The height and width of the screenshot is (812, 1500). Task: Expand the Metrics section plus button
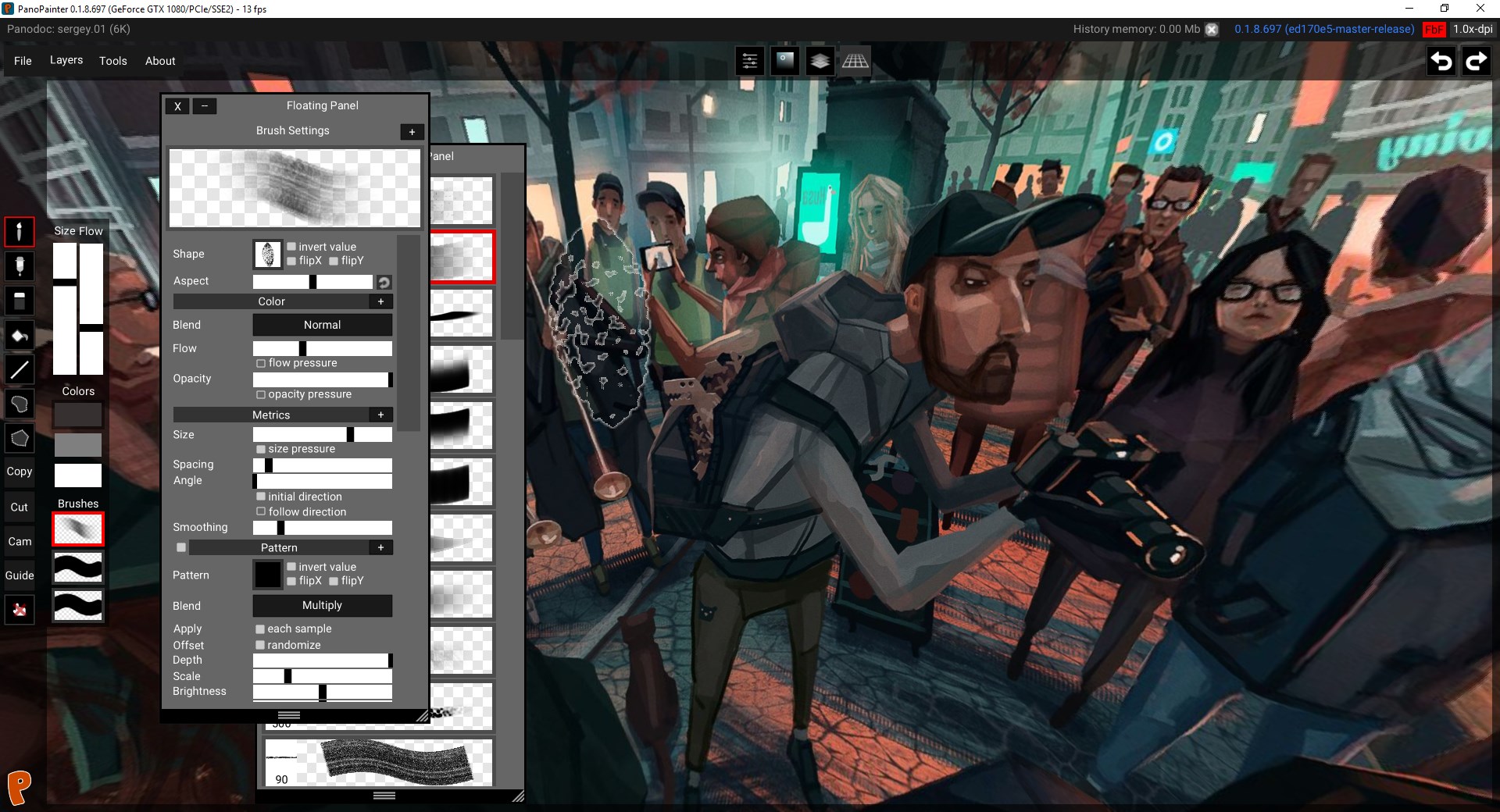[x=380, y=415]
